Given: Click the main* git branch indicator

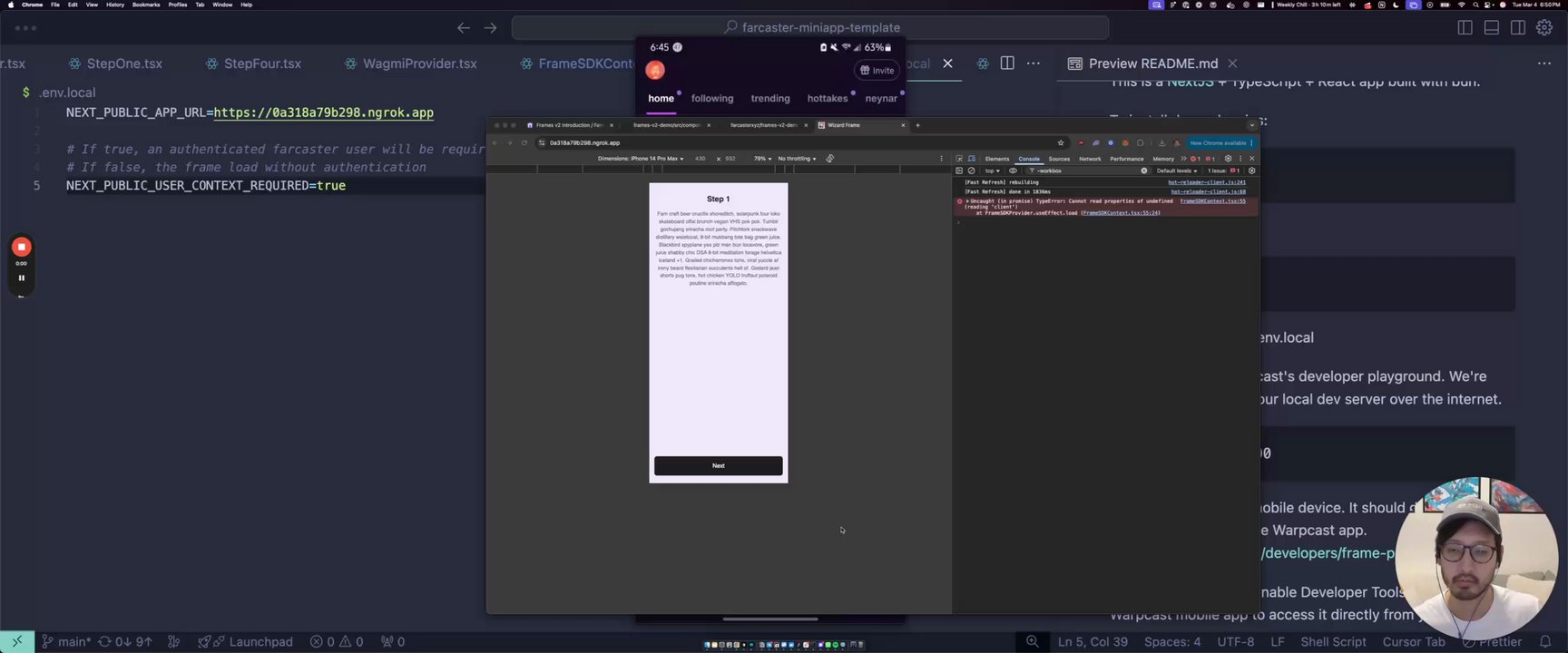Looking at the screenshot, I should pos(66,641).
